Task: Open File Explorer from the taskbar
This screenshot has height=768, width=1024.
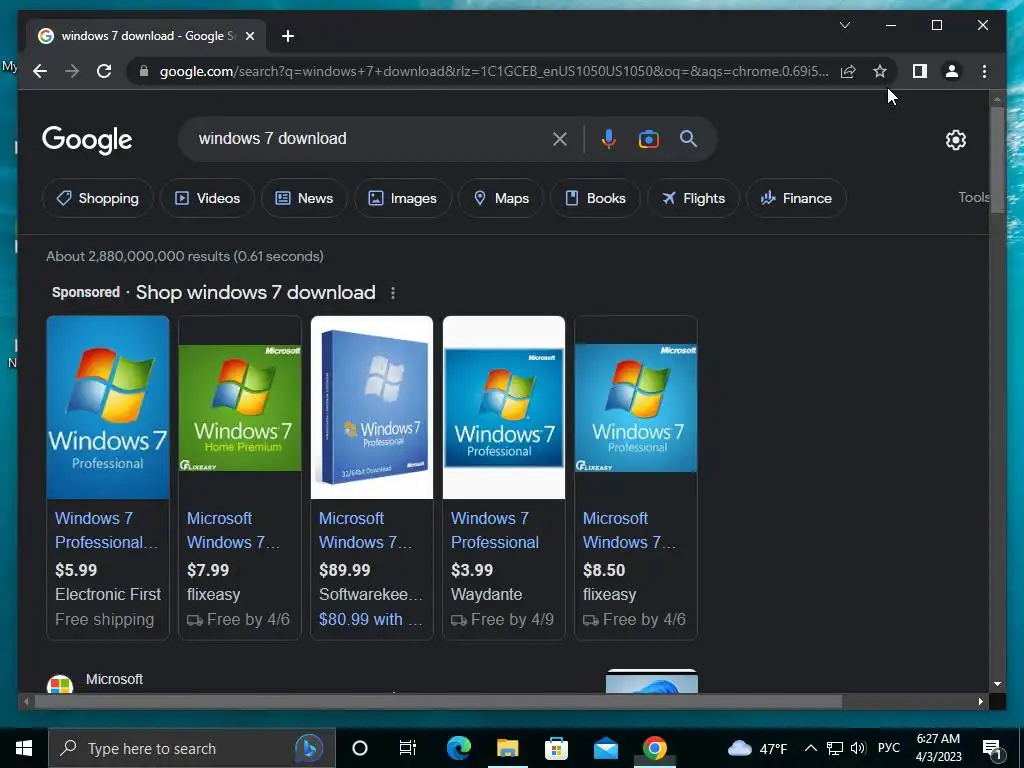Action: [x=507, y=748]
